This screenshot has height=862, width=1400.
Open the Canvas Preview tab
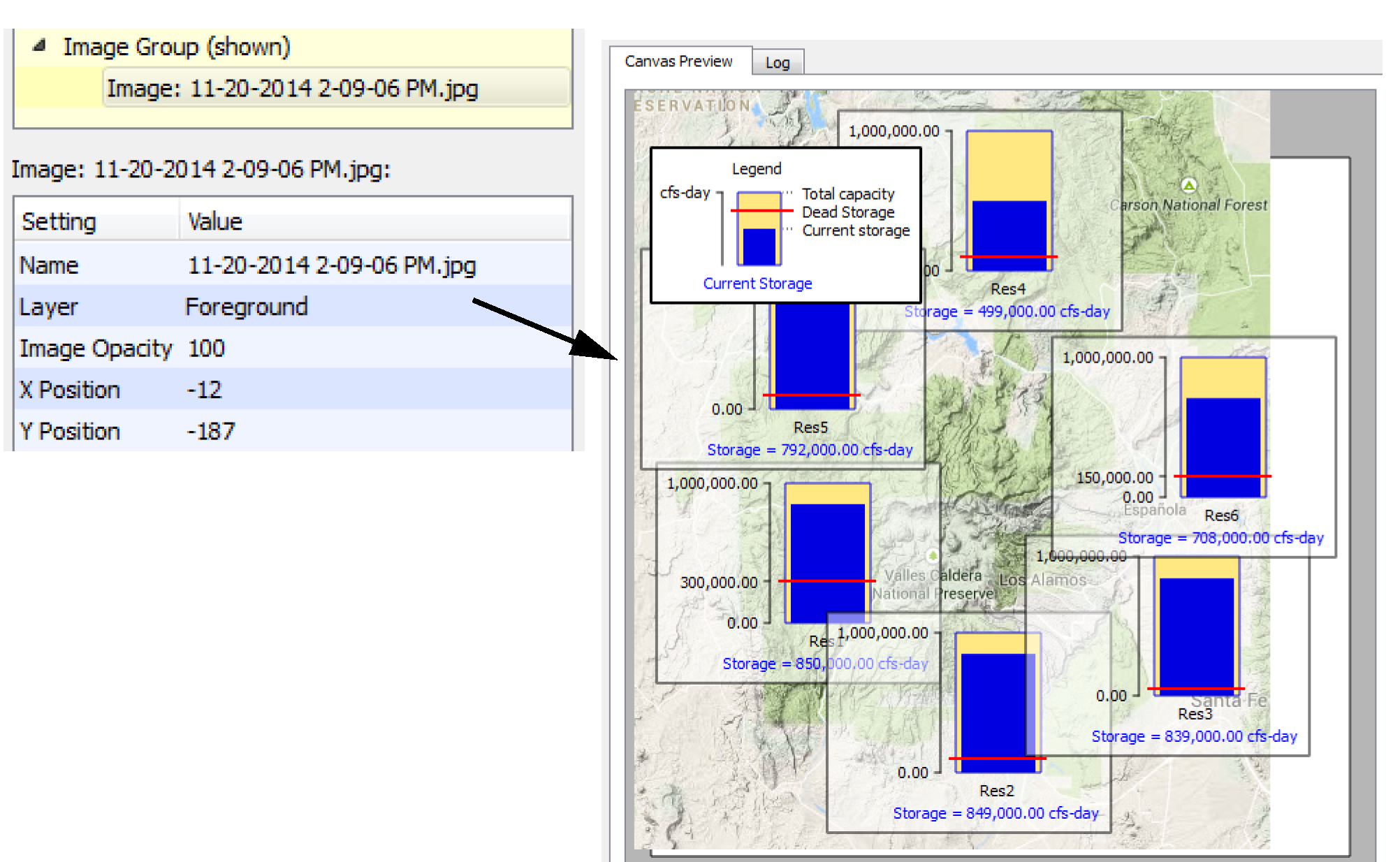pos(678,61)
